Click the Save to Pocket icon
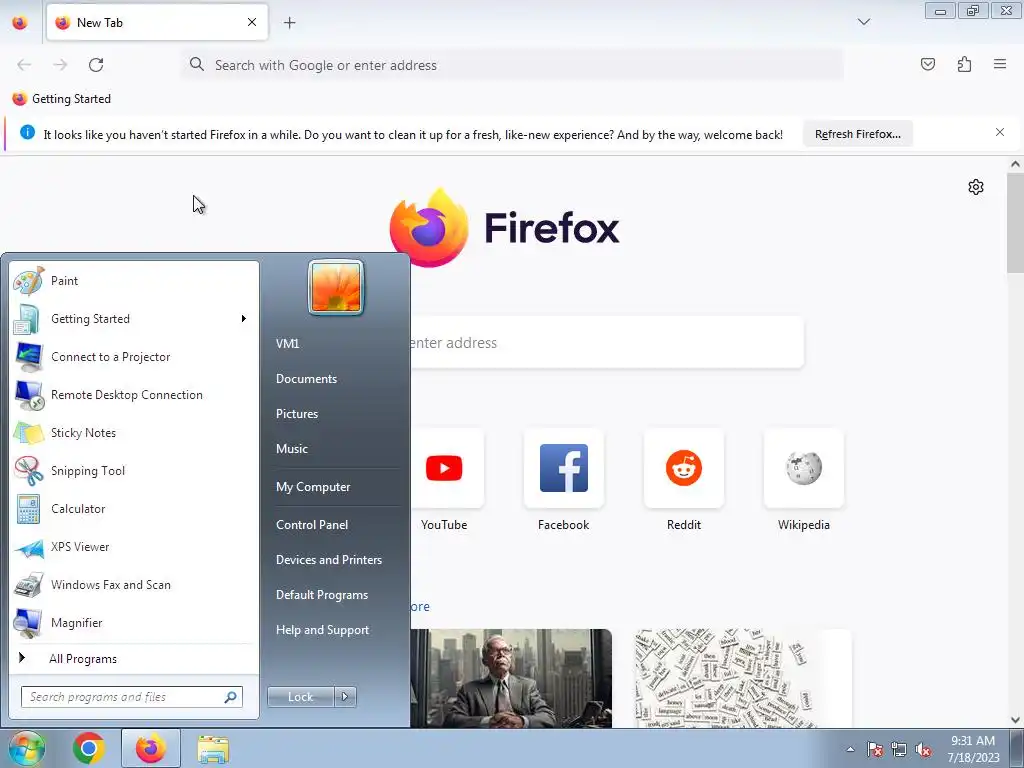 (x=928, y=64)
